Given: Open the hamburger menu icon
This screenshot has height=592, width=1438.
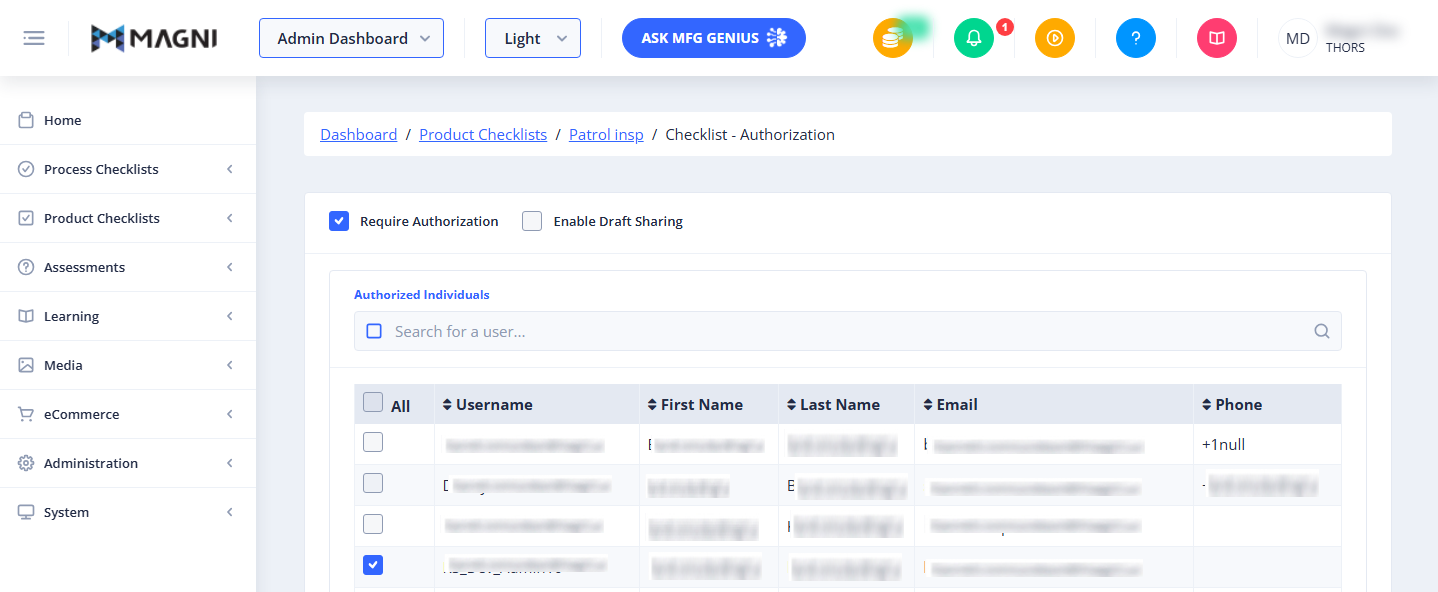Looking at the screenshot, I should coord(34,39).
